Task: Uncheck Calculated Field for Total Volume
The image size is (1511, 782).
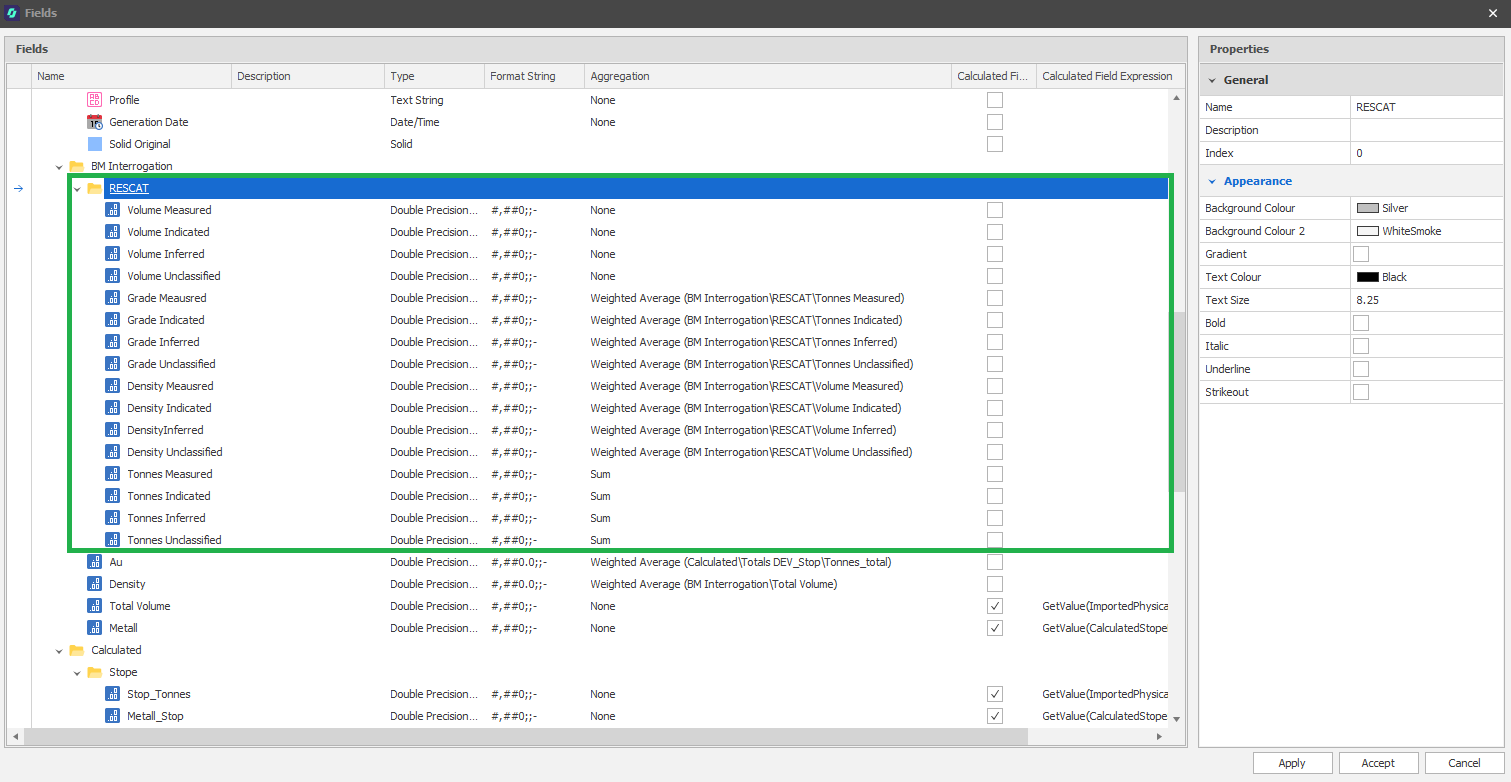Action: click(994, 606)
